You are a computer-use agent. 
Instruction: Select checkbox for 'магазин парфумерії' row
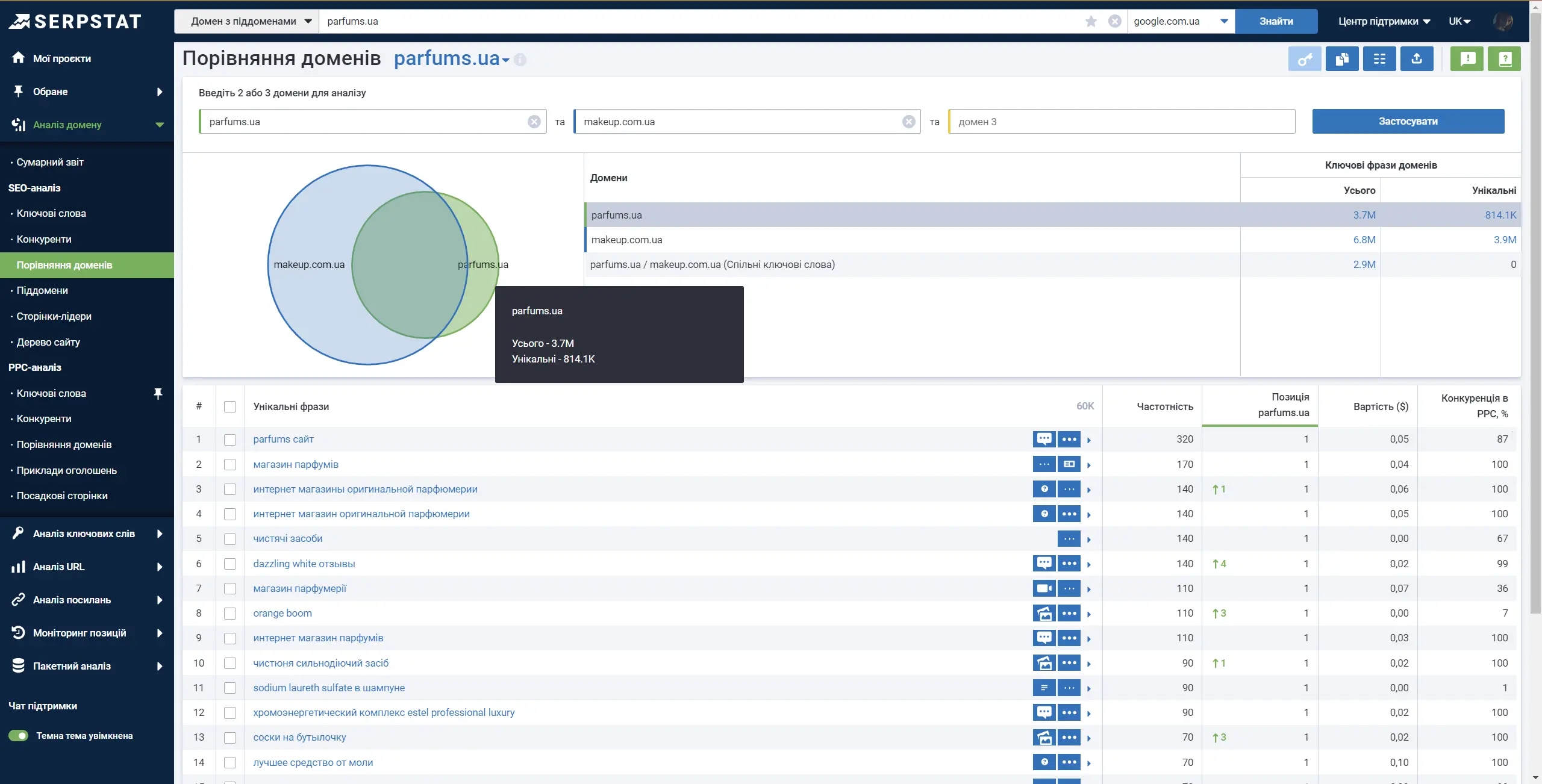click(x=230, y=588)
